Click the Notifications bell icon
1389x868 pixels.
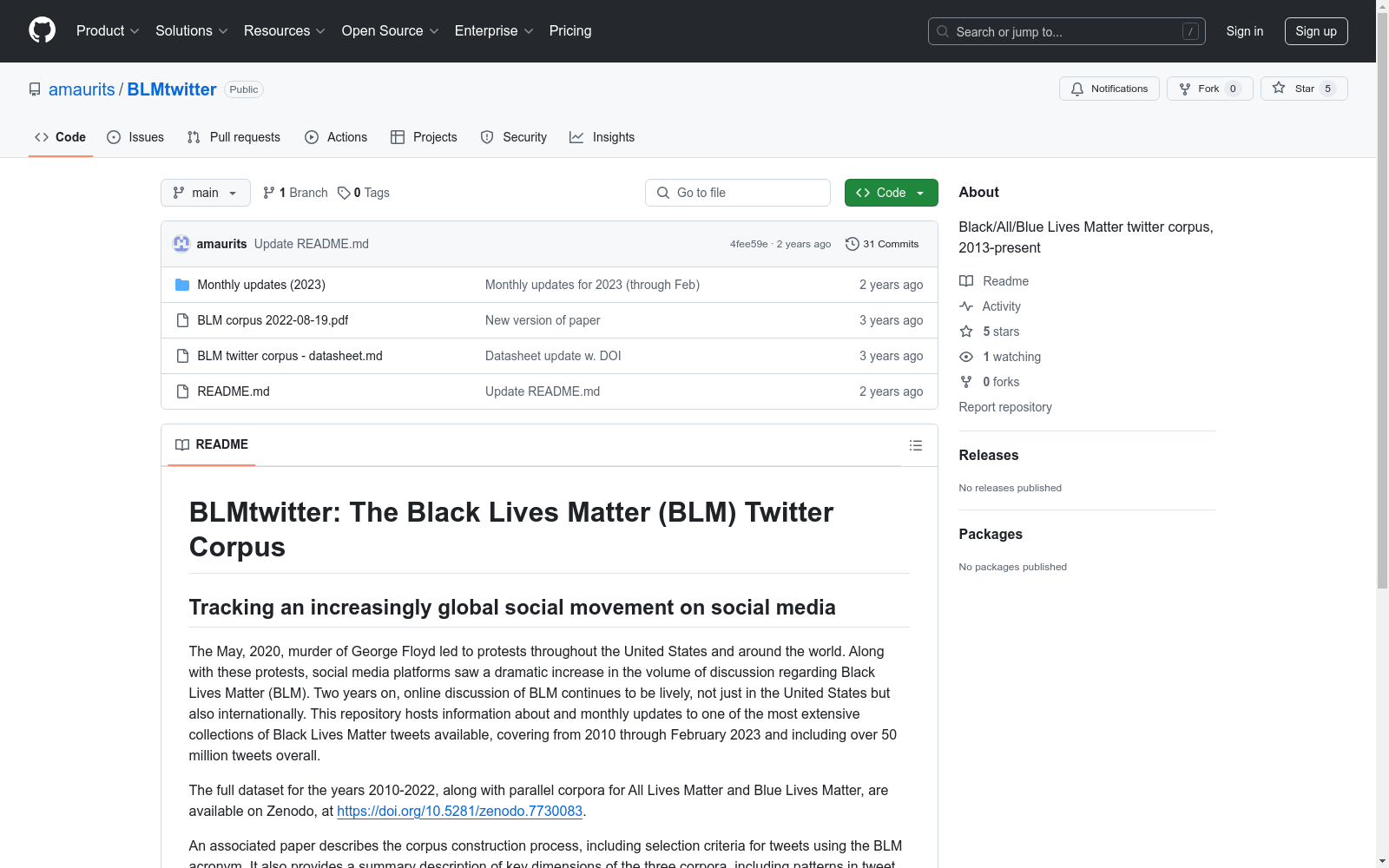(1077, 89)
